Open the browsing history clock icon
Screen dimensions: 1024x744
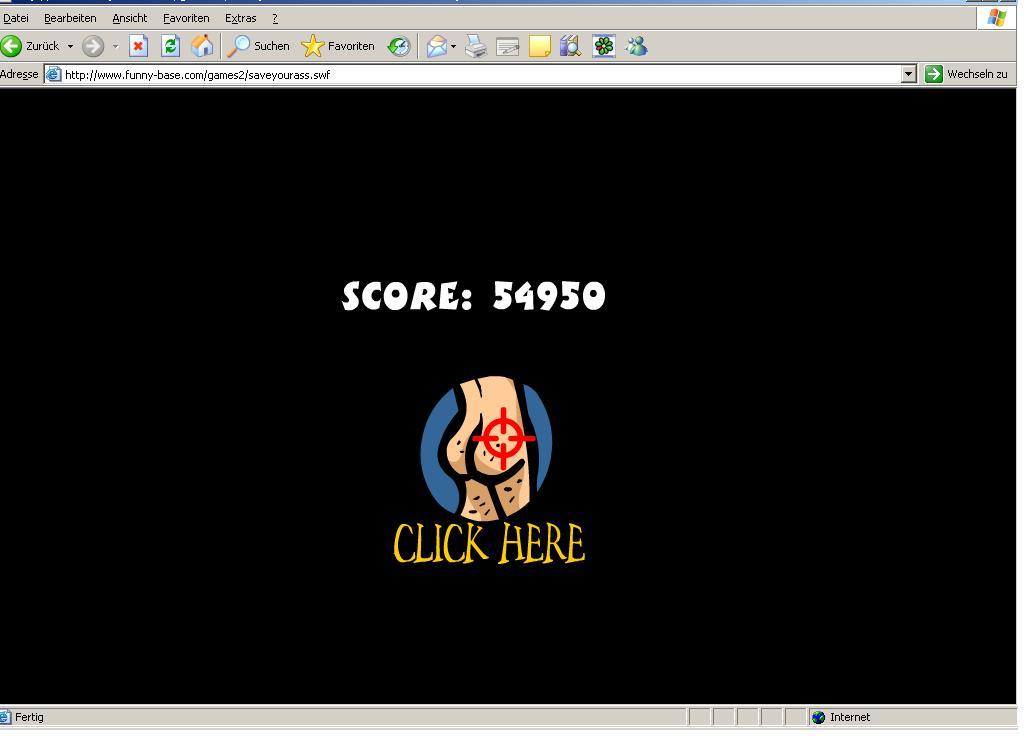[x=399, y=46]
